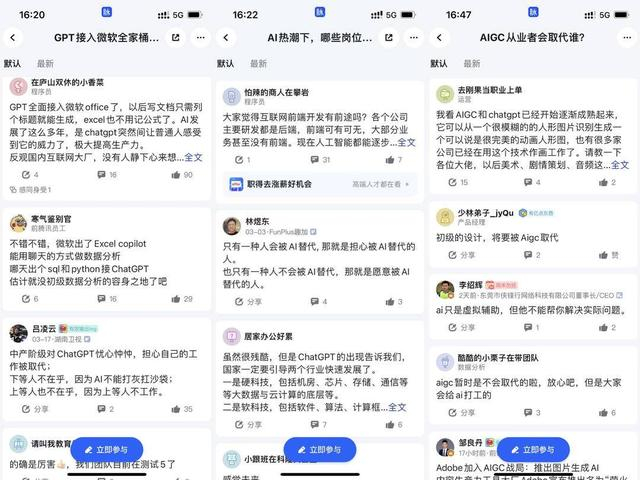
Task: Tap back arrow in GPT接入微软全家桶 screen
Action: tap(13, 38)
